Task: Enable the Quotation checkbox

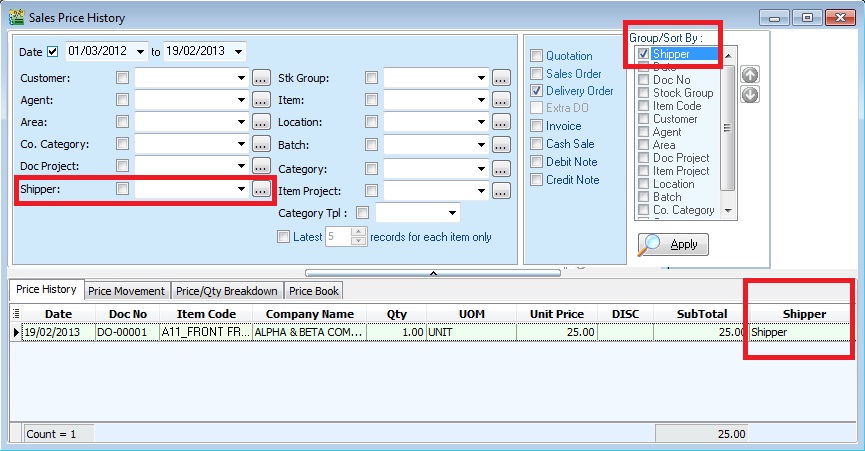Action: point(537,56)
